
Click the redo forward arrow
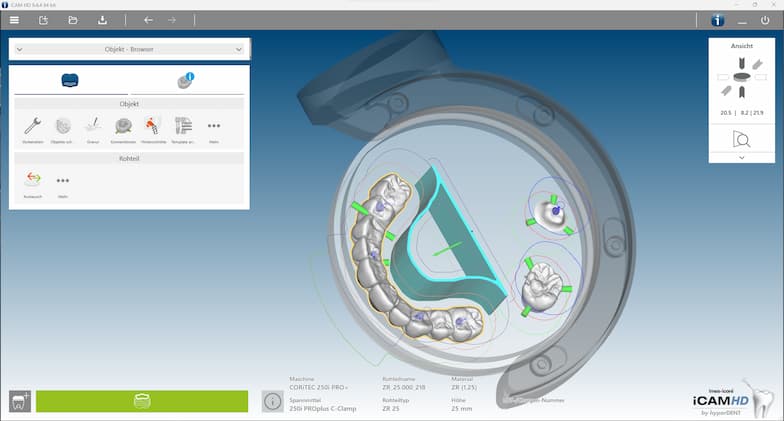pyautogui.click(x=171, y=20)
